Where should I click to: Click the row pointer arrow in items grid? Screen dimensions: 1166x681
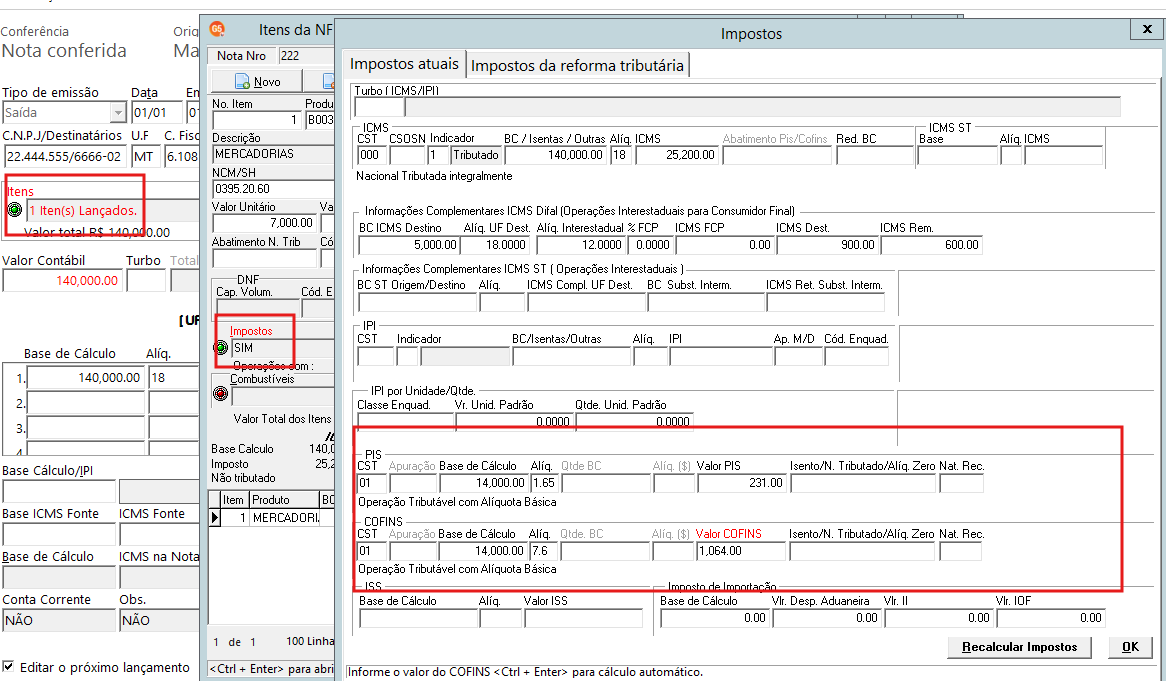pyautogui.click(x=215, y=517)
